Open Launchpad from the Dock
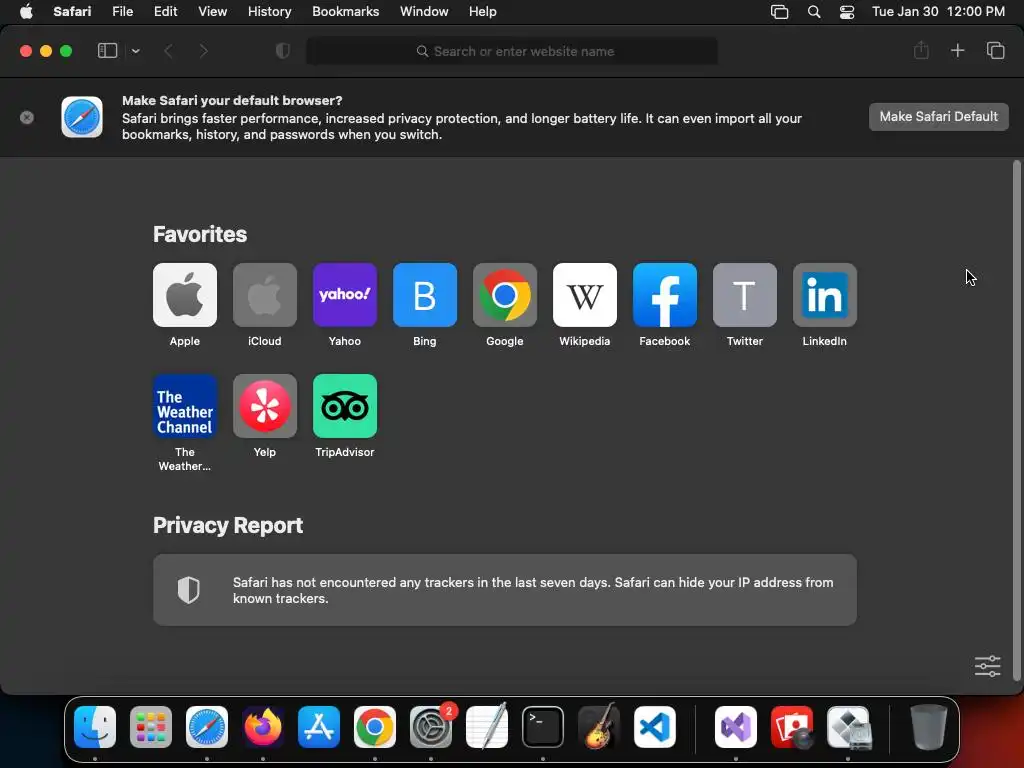Viewport: 1024px width, 768px height. (x=151, y=727)
